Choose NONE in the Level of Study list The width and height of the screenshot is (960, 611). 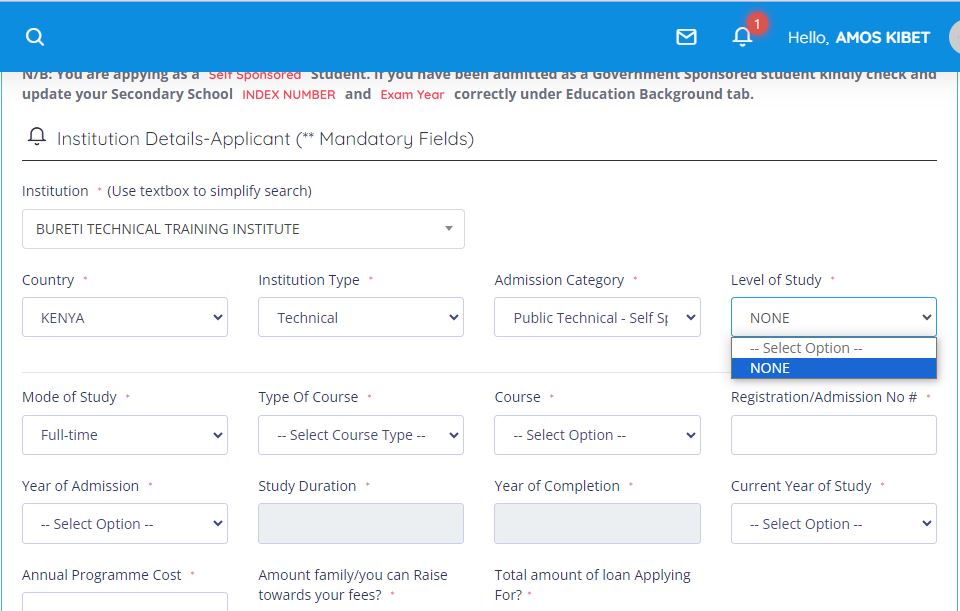[833, 368]
